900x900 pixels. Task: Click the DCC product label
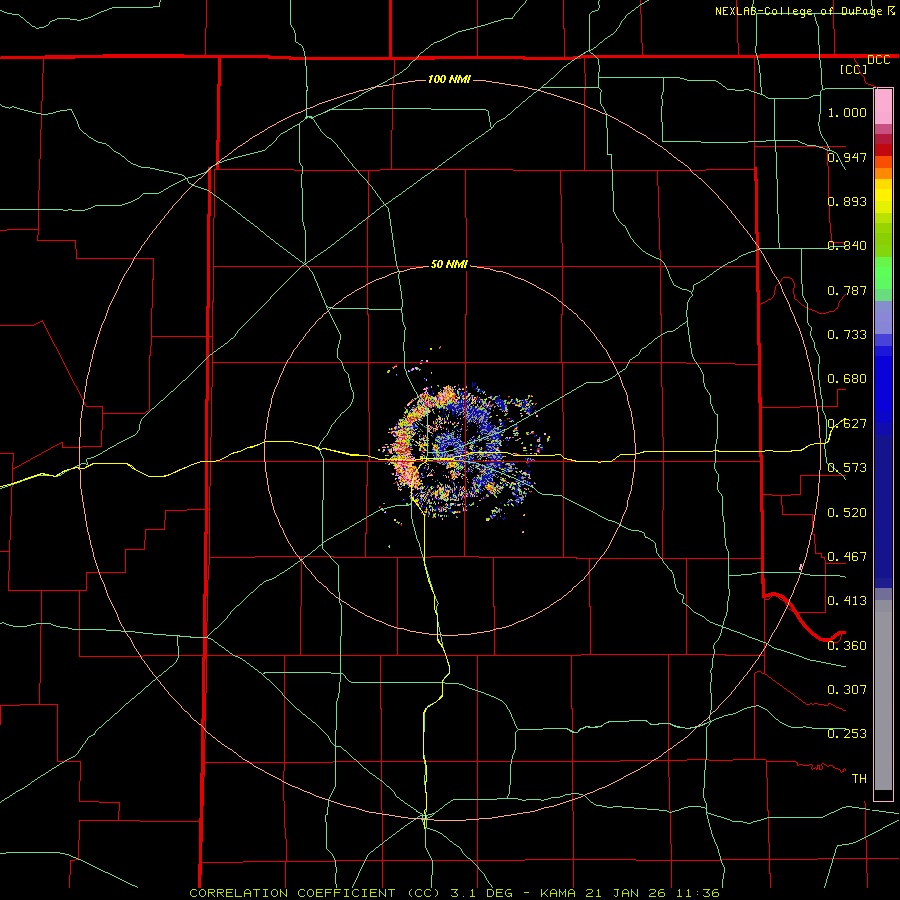pos(878,60)
